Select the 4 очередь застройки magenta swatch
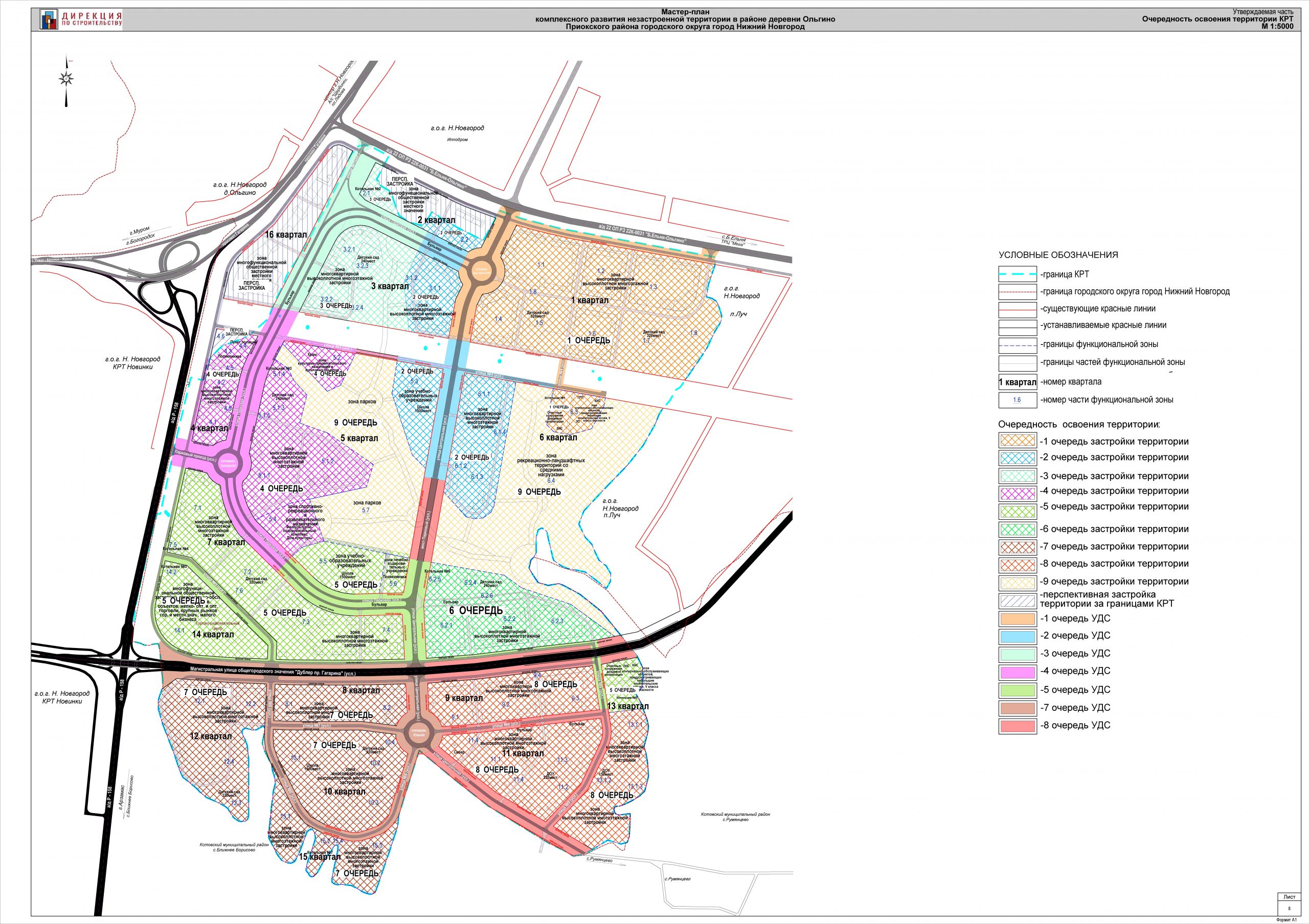 click(1017, 493)
